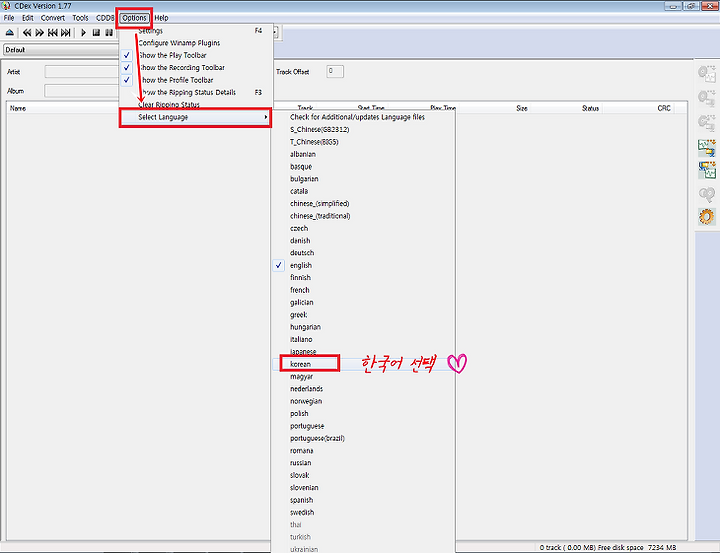Select nederlands language
This screenshot has width=720, height=553.
pos(363,389)
